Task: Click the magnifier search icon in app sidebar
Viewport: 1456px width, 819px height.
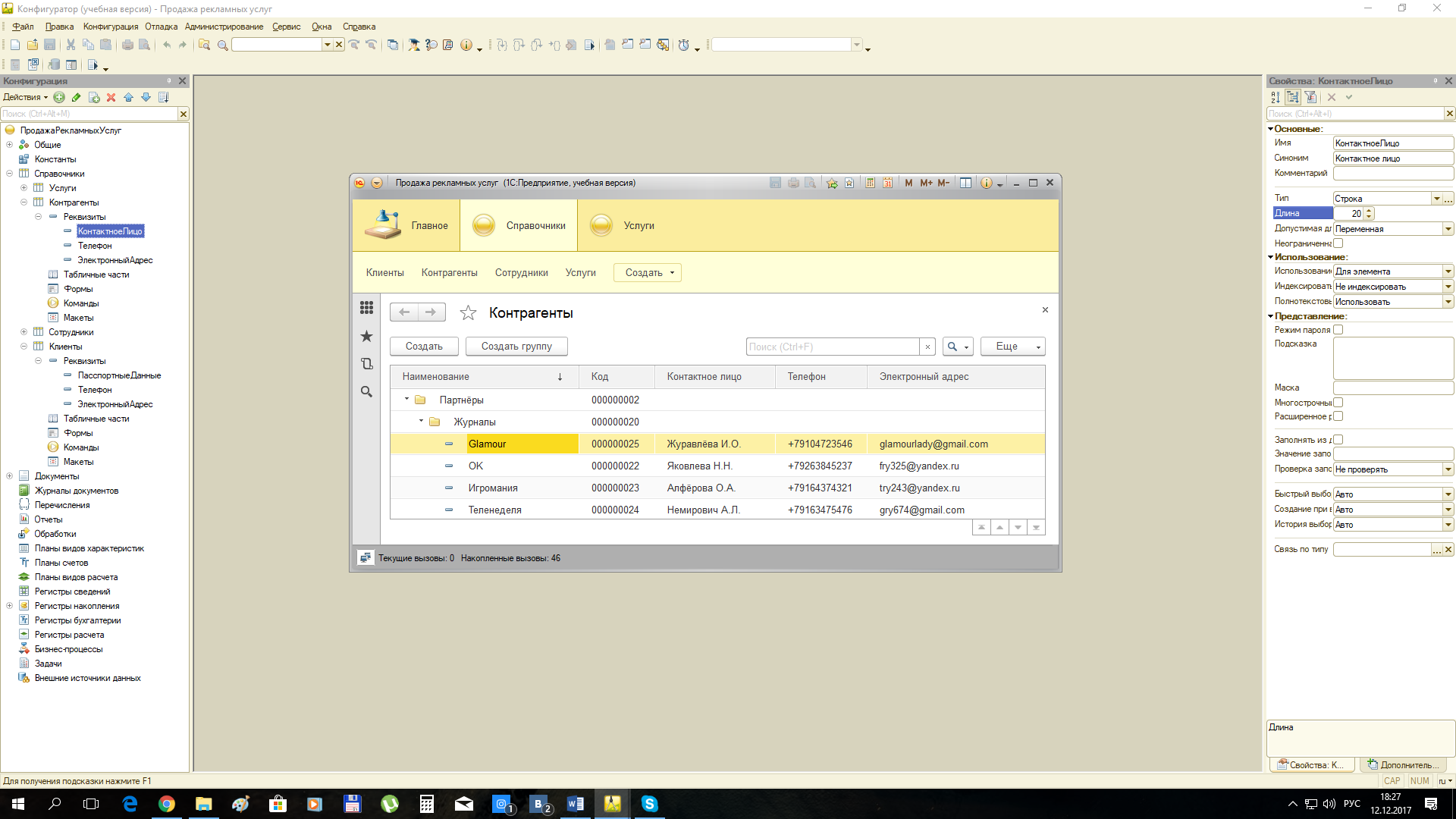Action: click(x=366, y=392)
